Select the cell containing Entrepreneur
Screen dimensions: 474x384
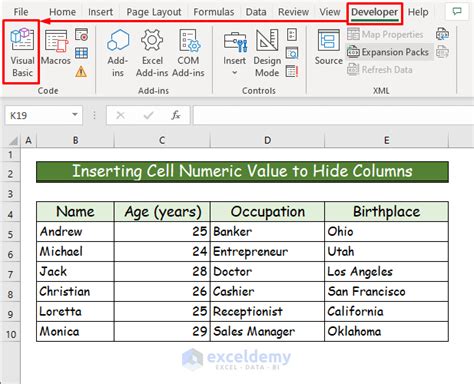267,252
